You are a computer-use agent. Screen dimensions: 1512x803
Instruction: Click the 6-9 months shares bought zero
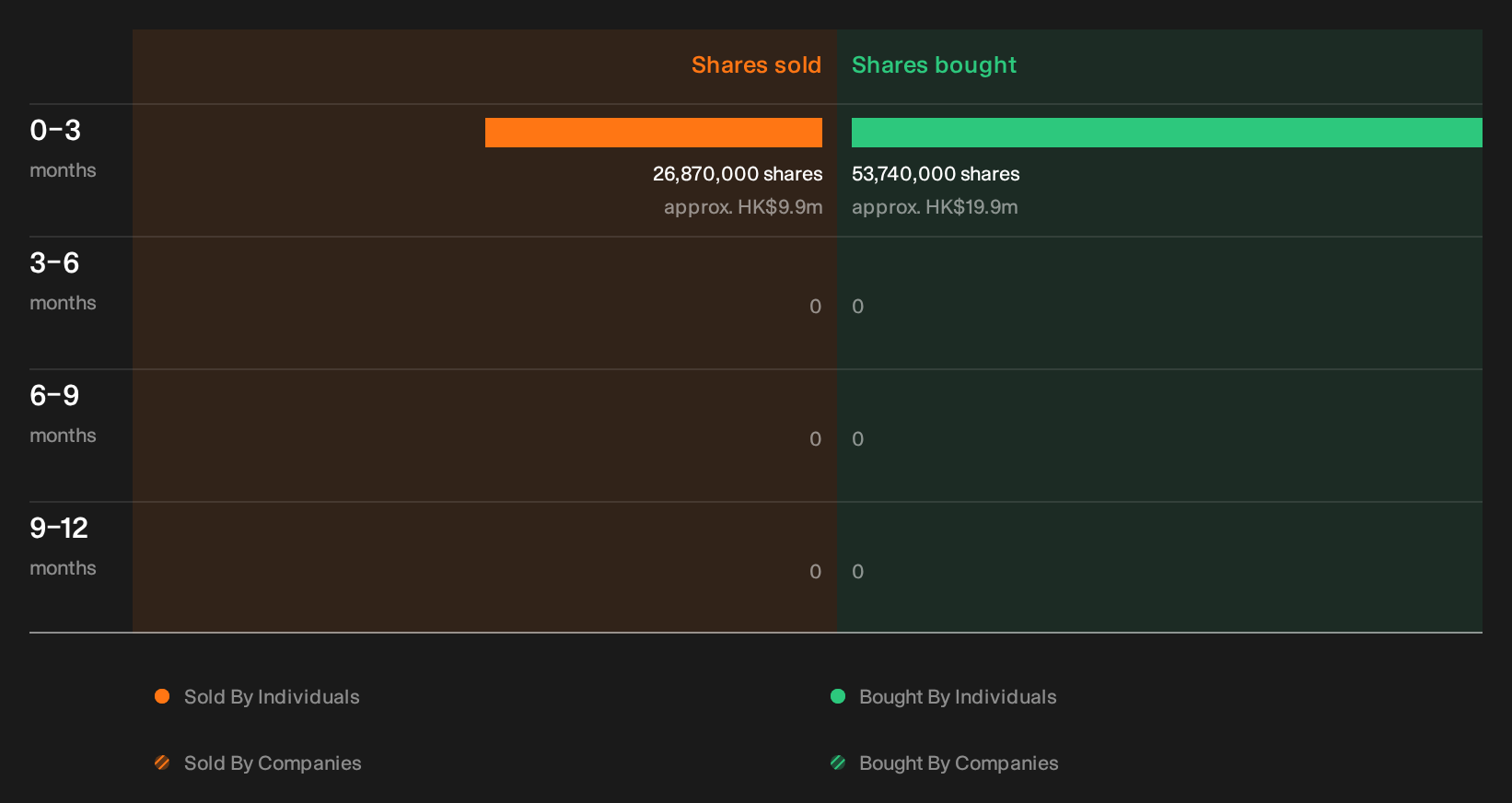tap(858, 439)
